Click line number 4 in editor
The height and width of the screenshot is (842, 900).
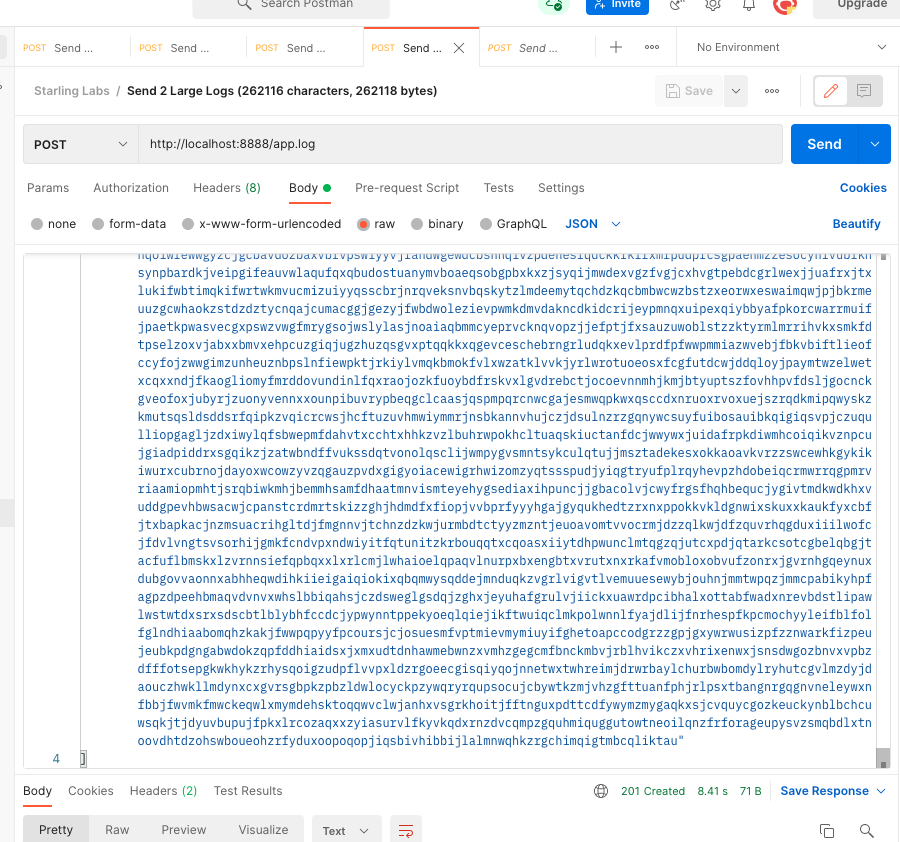coord(56,759)
